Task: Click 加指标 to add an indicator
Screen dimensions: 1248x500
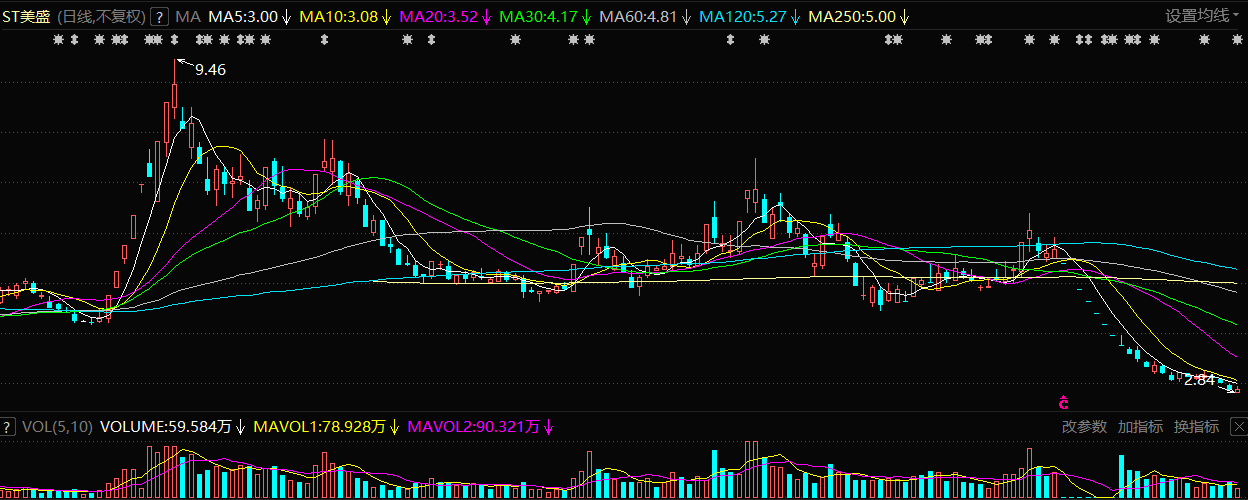Action: pyautogui.click(x=1140, y=427)
